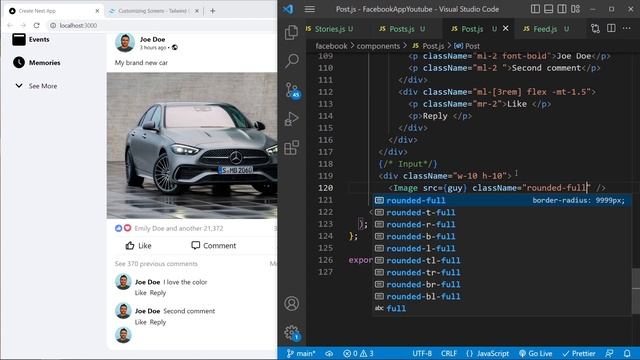640x360 pixels.
Task: Click the feedback icon in status bar
Action: [x=609, y=353]
